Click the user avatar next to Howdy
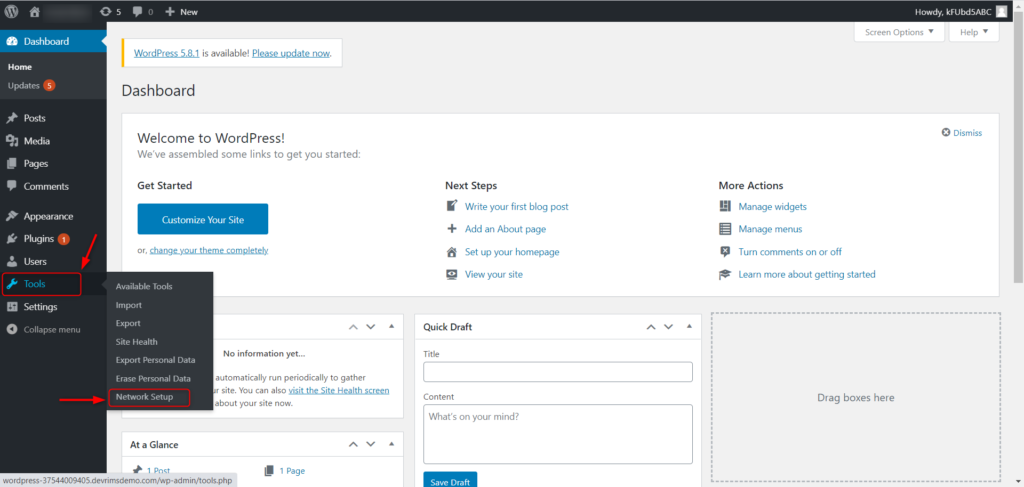 click(x=1001, y=11)
